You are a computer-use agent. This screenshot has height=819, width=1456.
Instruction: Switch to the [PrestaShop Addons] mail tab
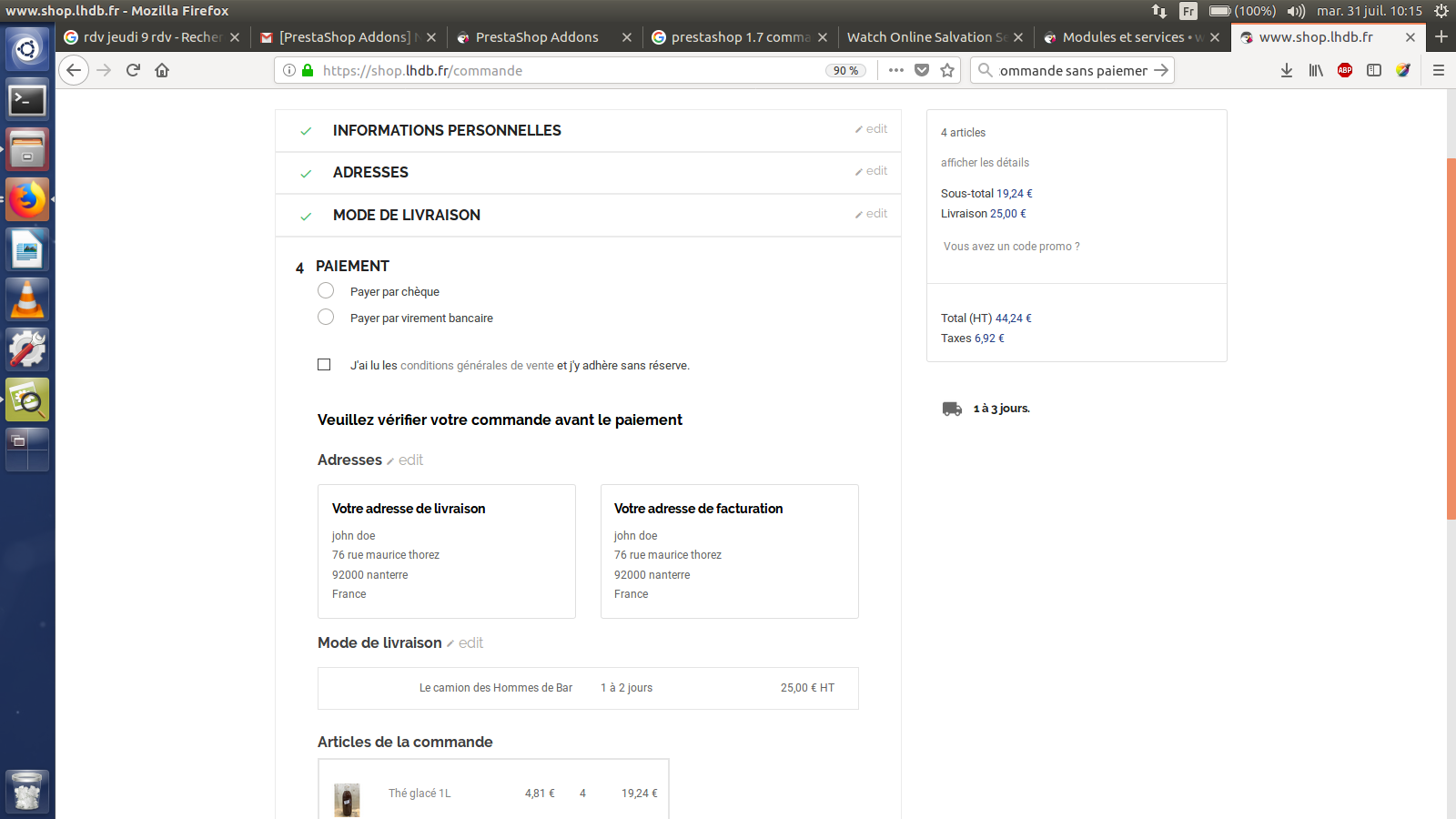[348, 37]
